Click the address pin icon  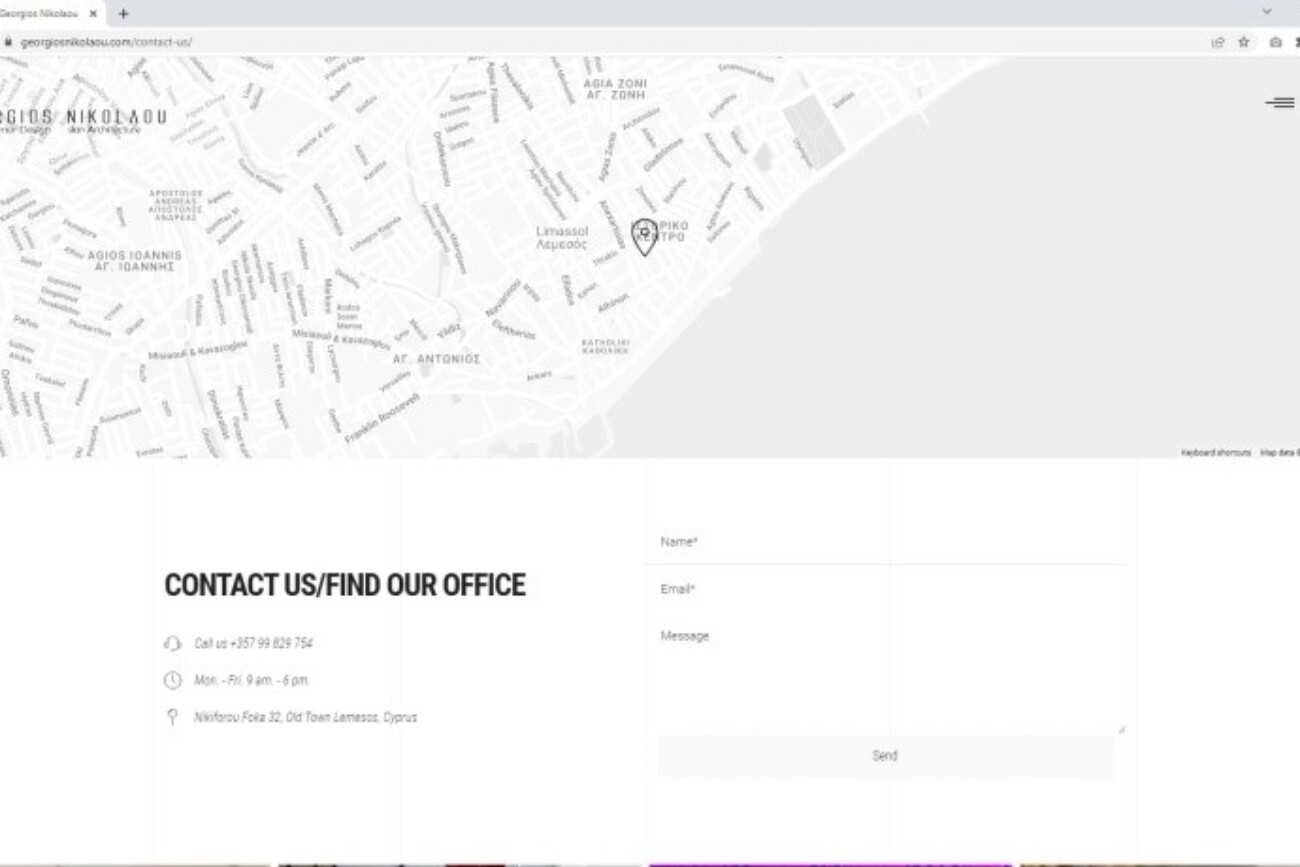tap(172, 717)
